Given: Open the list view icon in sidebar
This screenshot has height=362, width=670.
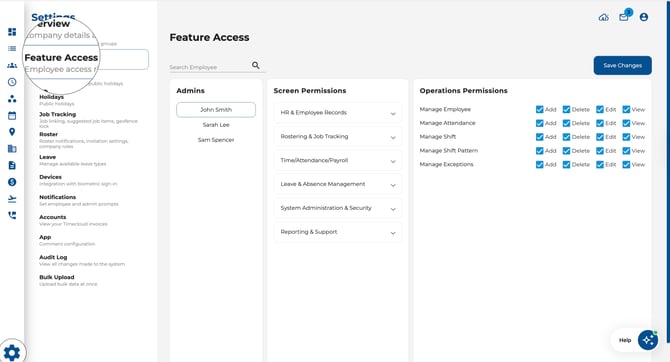Looking at the screenshot, I should point(12,48).
